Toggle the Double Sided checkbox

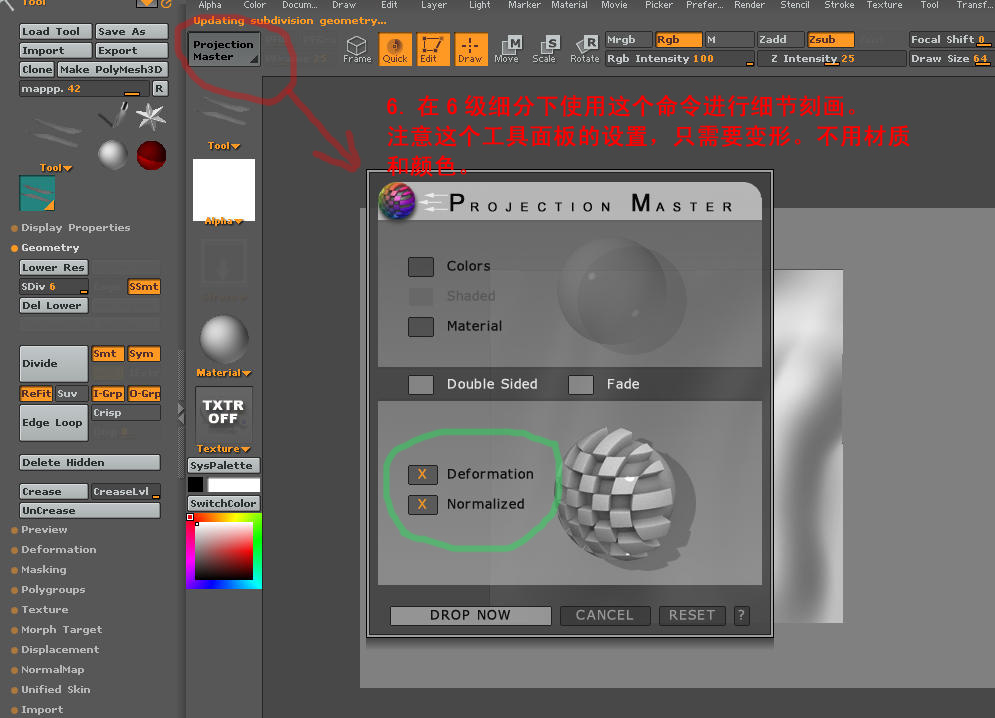pos(421,384)
